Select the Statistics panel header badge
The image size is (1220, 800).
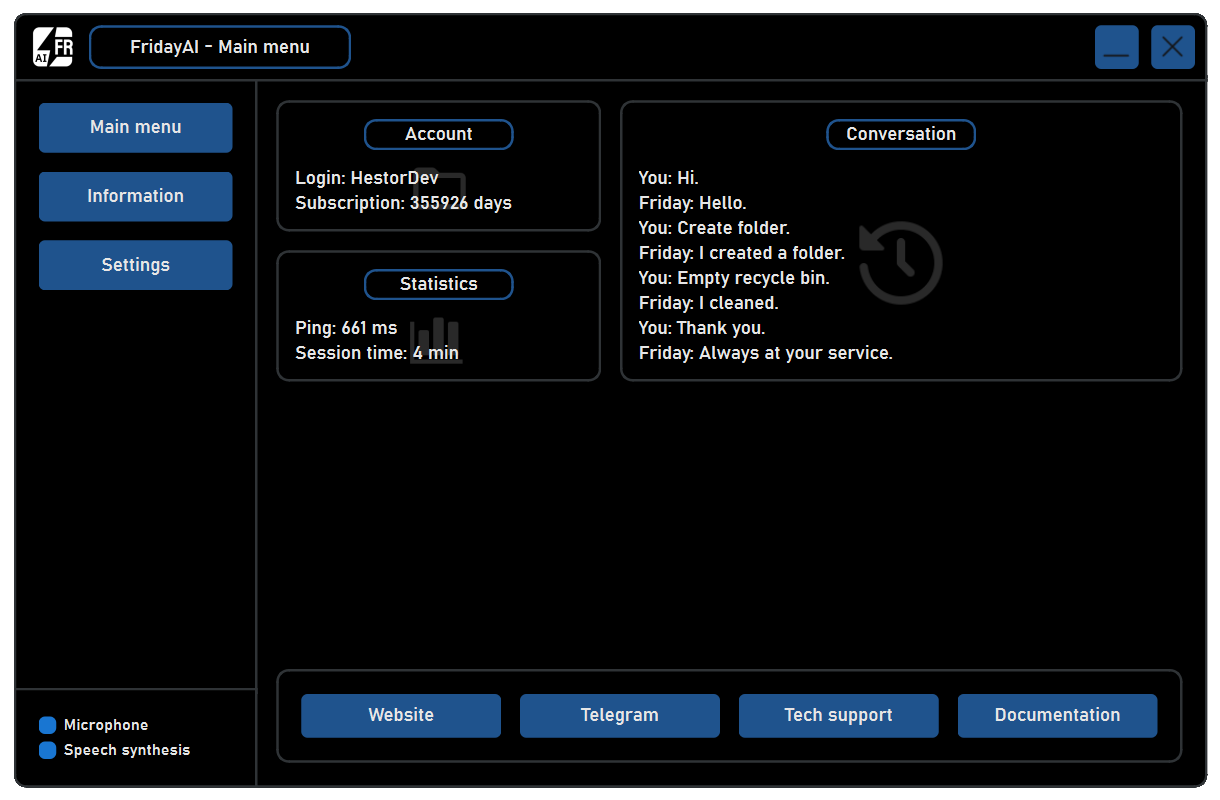(x=438, y=284)
